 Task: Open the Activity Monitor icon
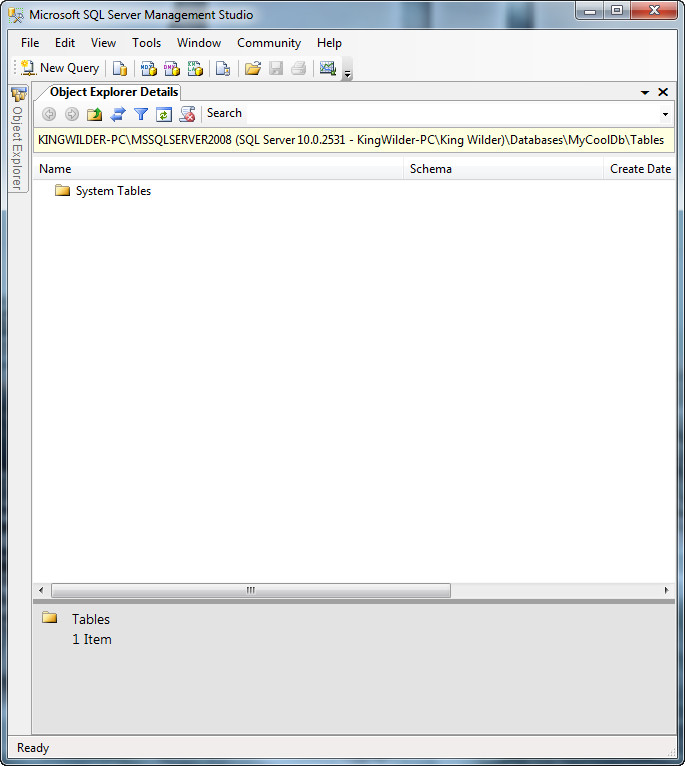pos(327,68)
